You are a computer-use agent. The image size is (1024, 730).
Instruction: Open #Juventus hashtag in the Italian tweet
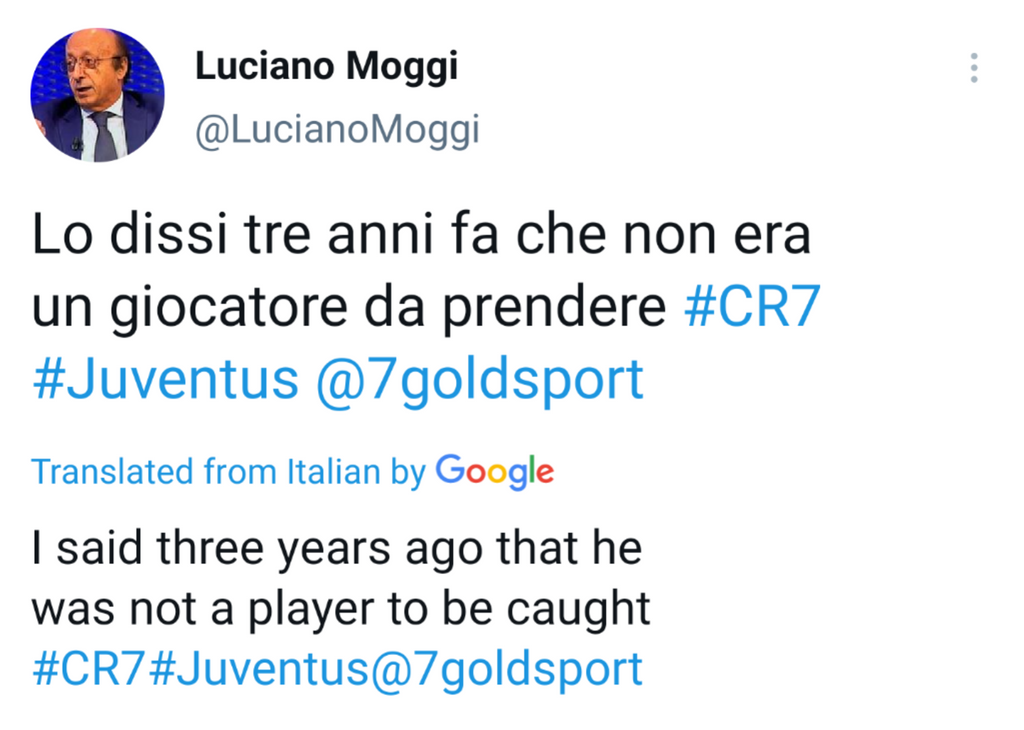point(165,380)
